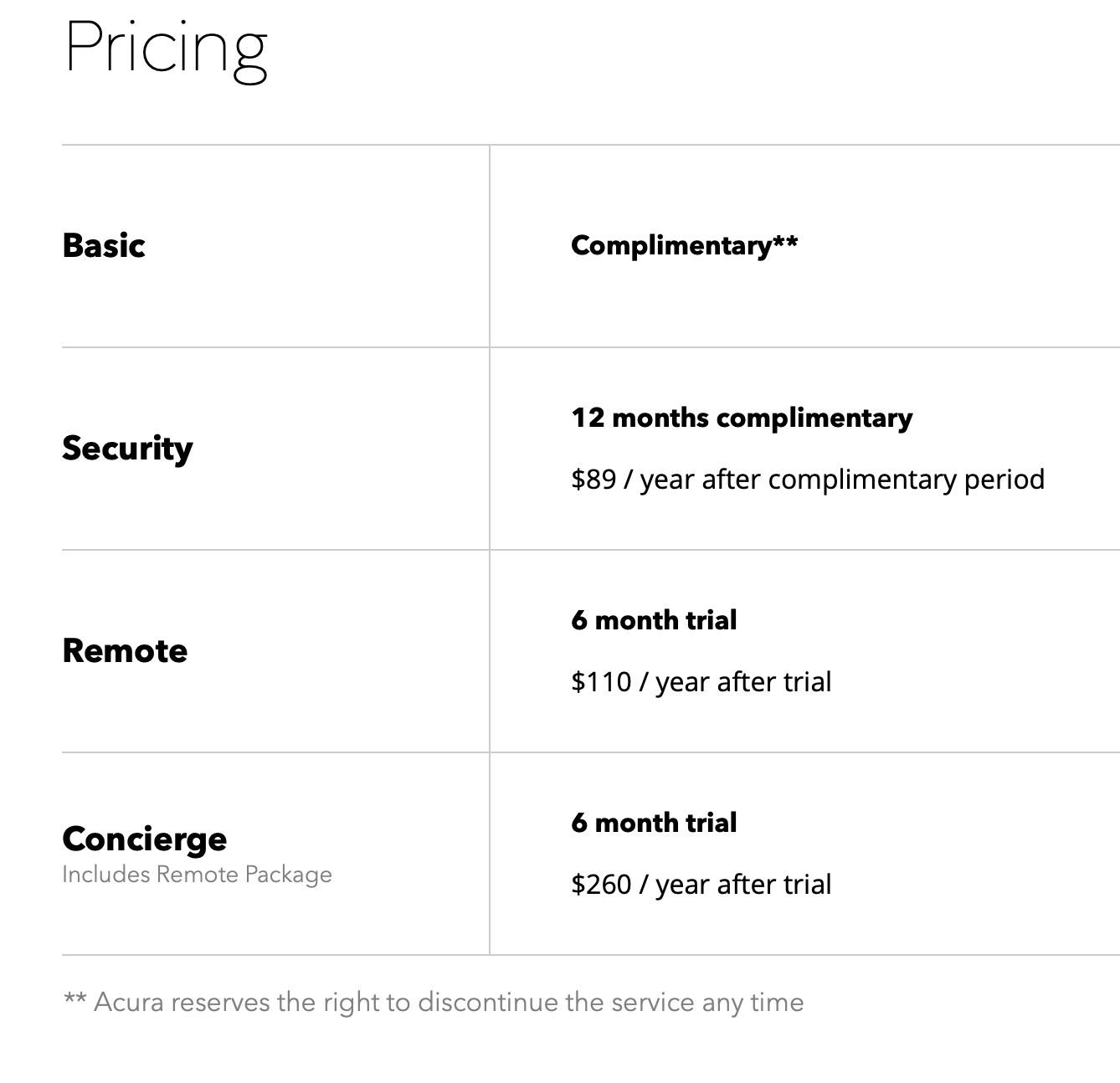
Task: Click the Acura discontinue-service footnote
Action: (434, 1003)
